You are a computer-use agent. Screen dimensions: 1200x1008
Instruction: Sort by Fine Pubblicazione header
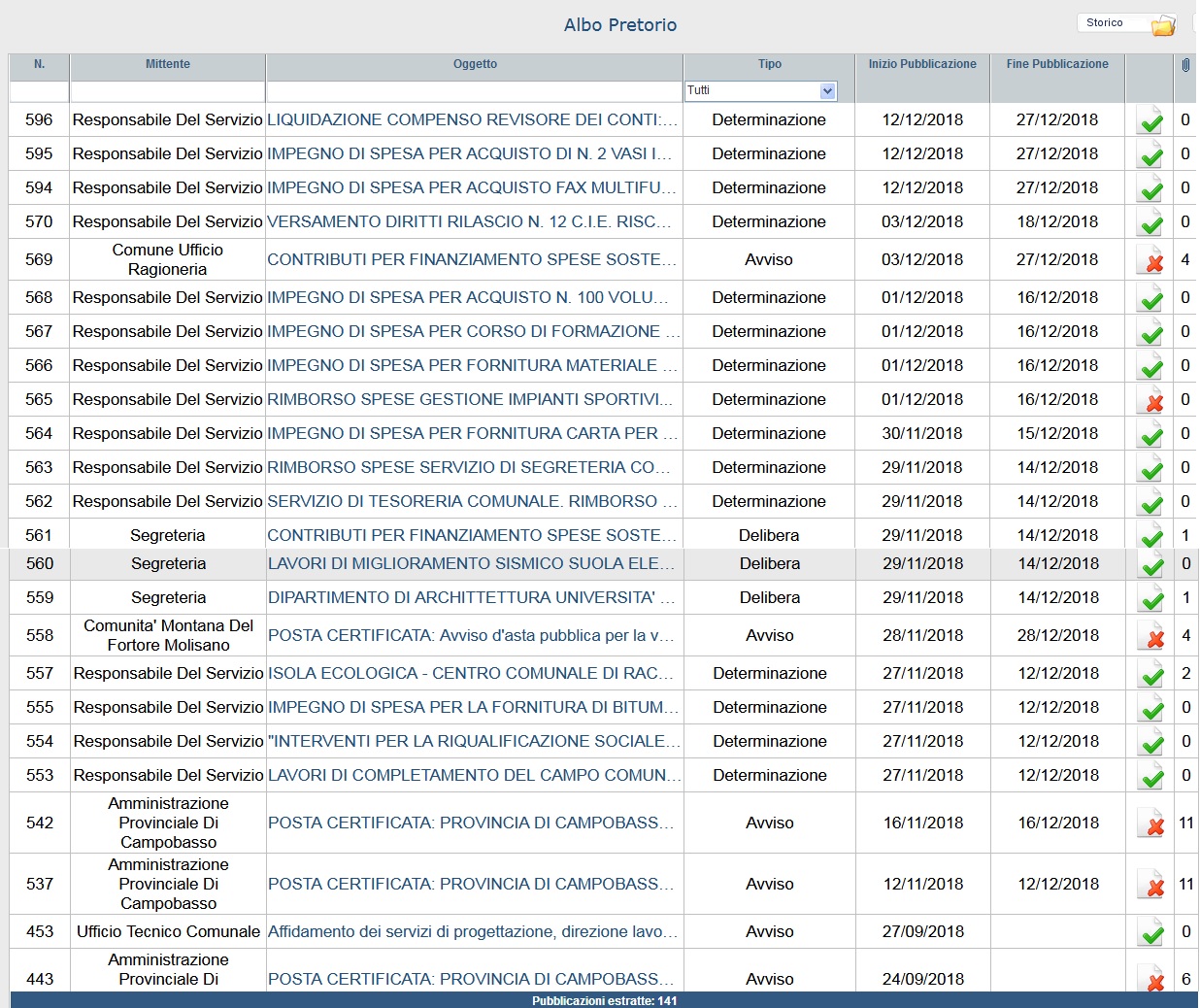point(1057,64)
